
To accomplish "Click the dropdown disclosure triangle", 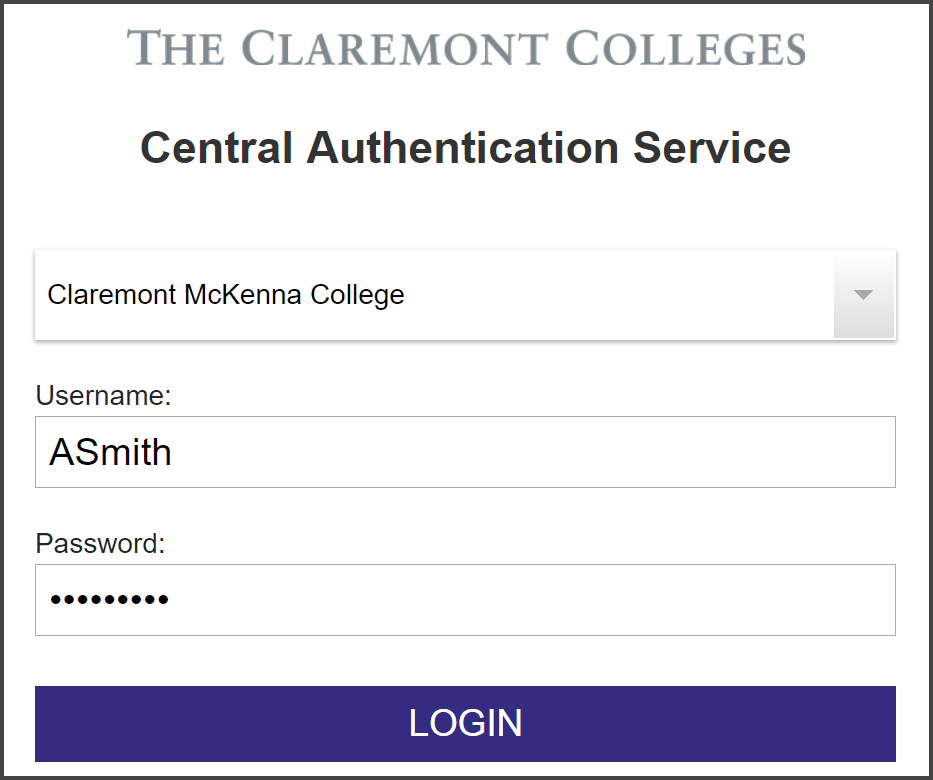I will (x=863, y=295).
